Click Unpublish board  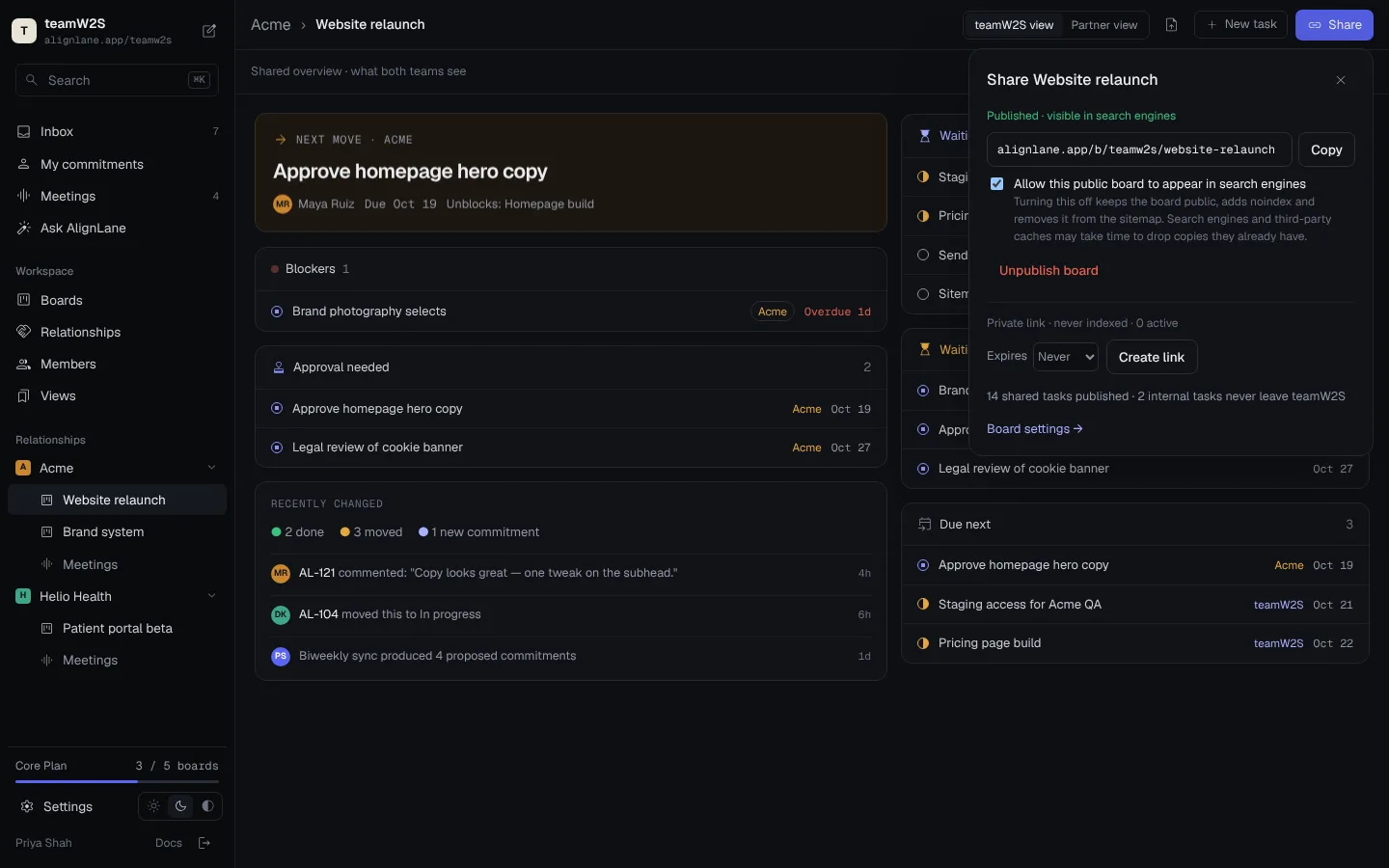coord(1049,271)
